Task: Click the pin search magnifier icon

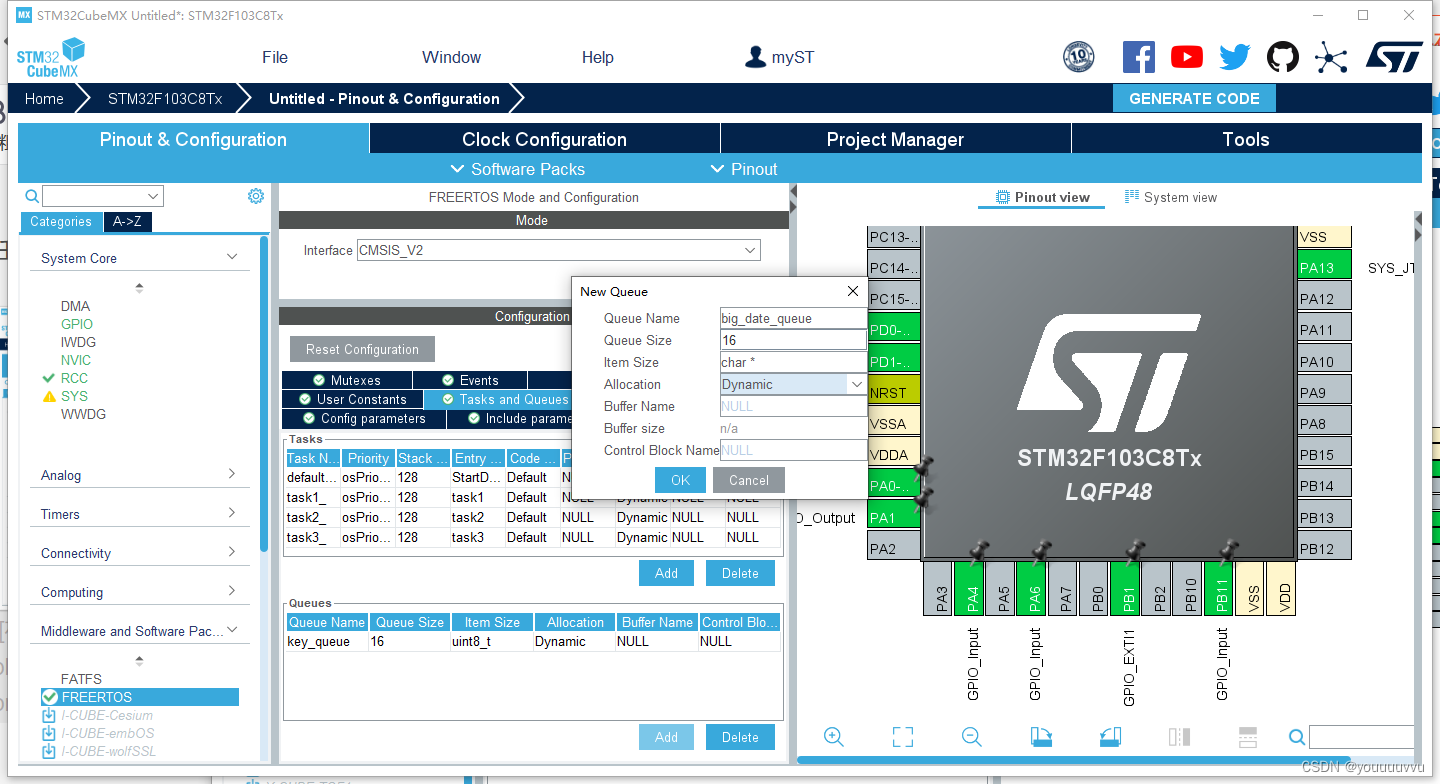Action: coord(1297,738)
